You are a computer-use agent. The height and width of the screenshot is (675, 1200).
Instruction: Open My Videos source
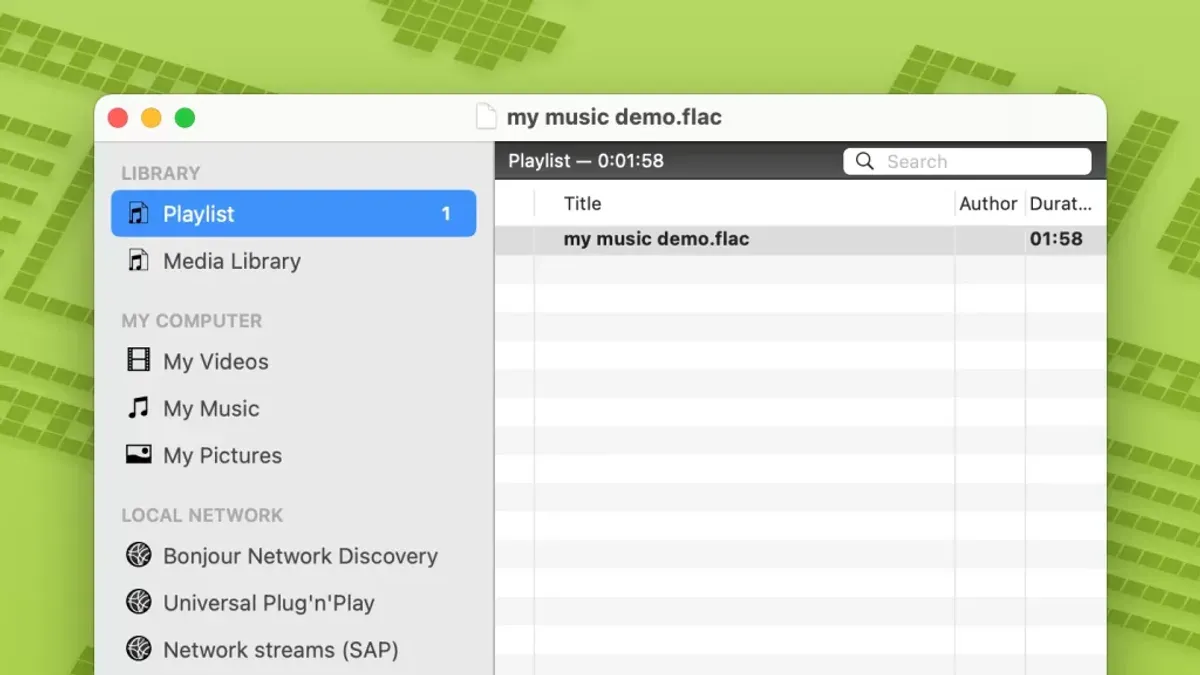click(293, 361)
